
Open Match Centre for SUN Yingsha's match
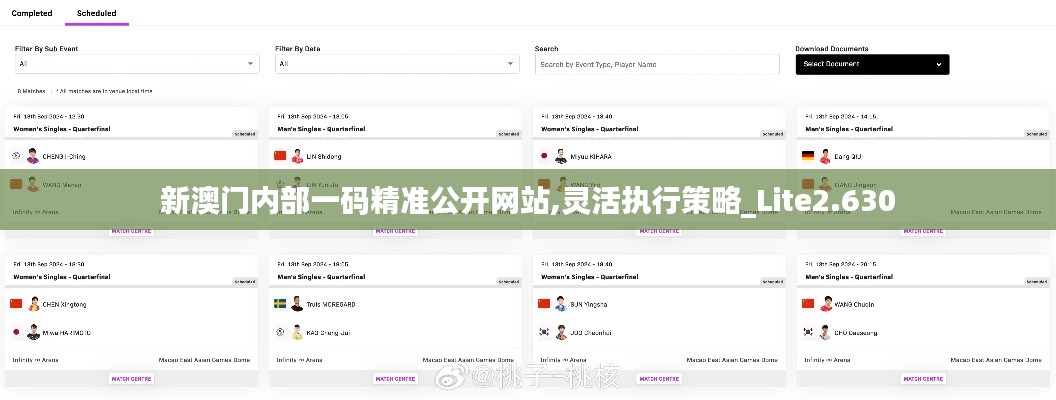click(x=659, y=379)
